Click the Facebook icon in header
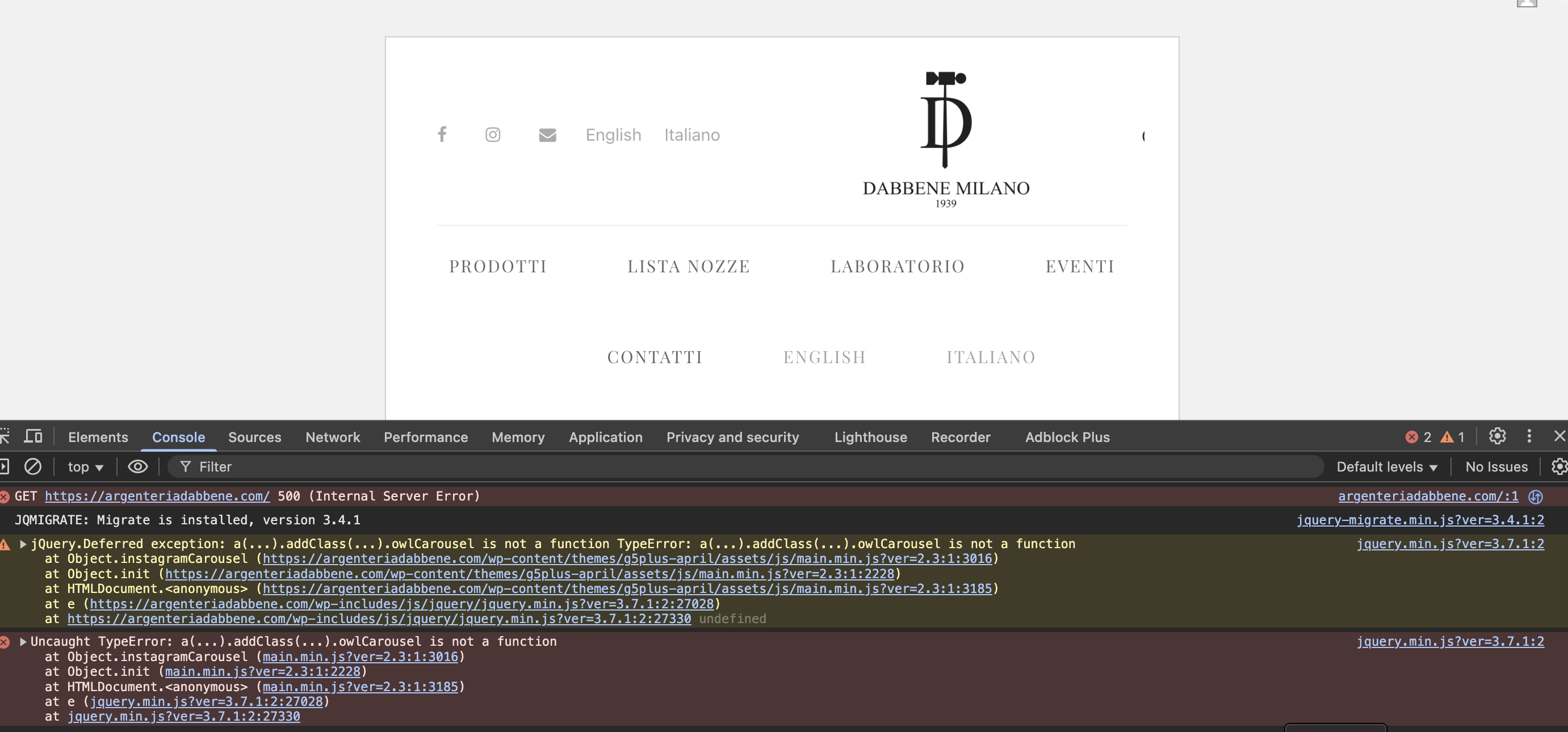Image resolution: width=1568 pixels, height=732 pixels. point(442,134)
